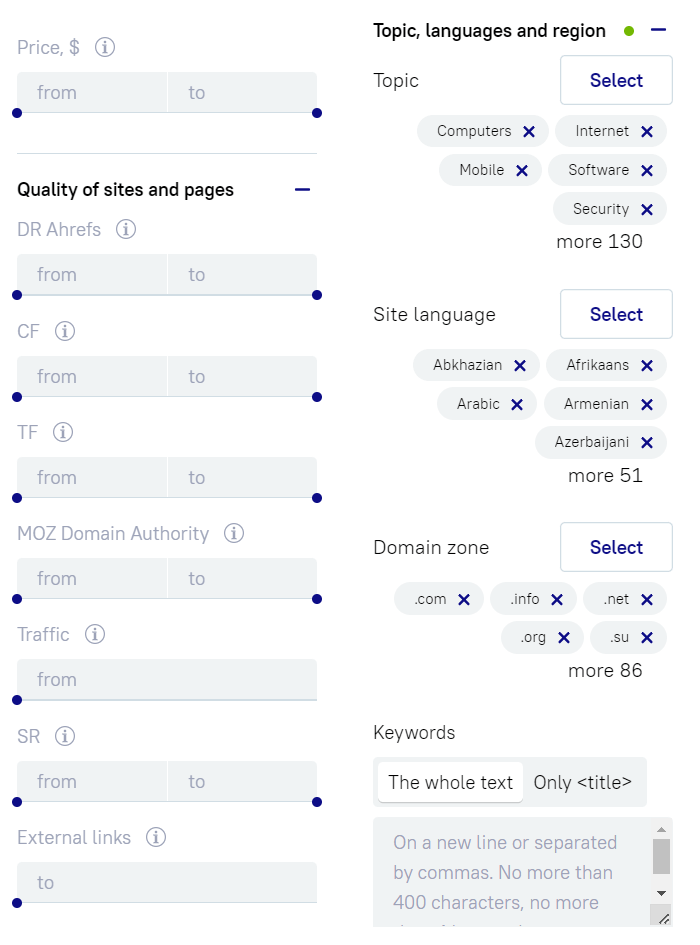Open the Site language Select dropdown
The image size is (700, 945).
616,314
